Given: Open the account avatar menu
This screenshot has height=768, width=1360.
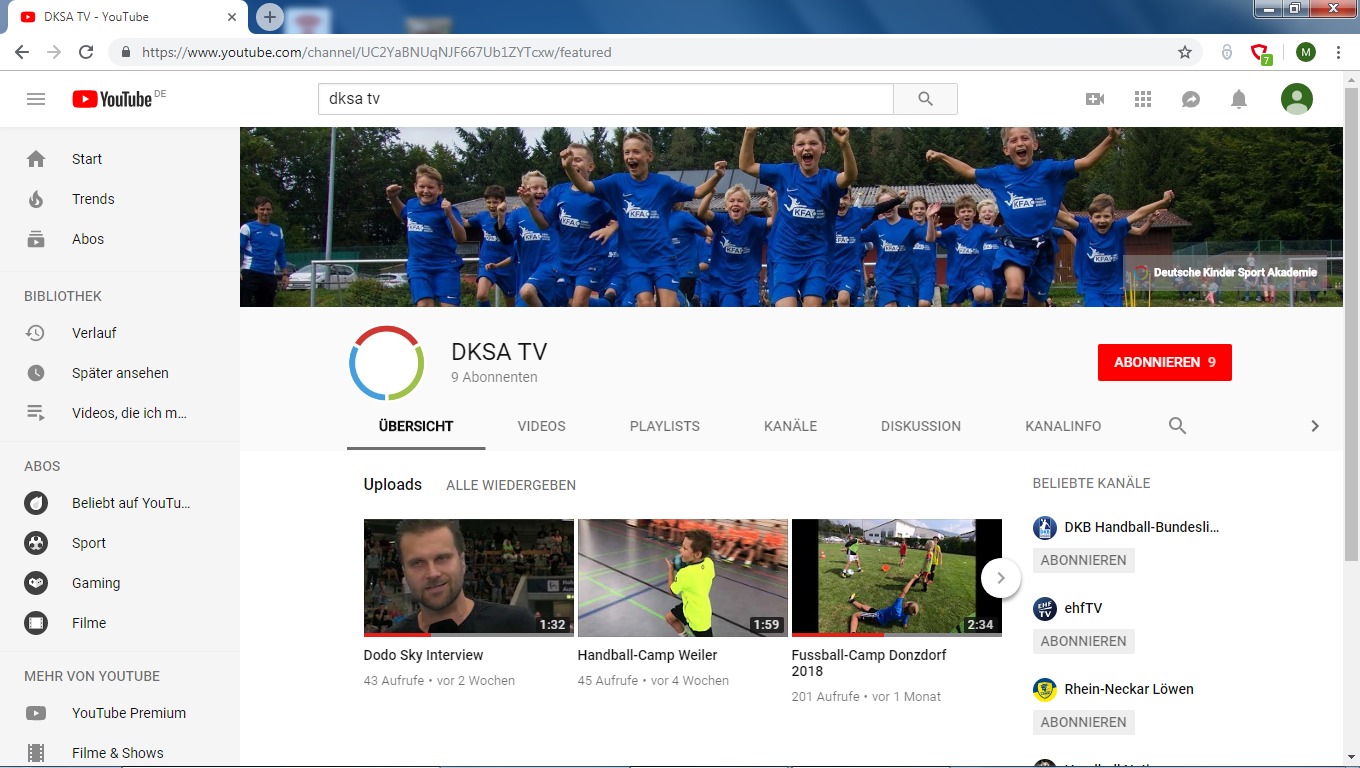Looking at the screenshot, I should pyautogui.click(x=1297, y=99).
